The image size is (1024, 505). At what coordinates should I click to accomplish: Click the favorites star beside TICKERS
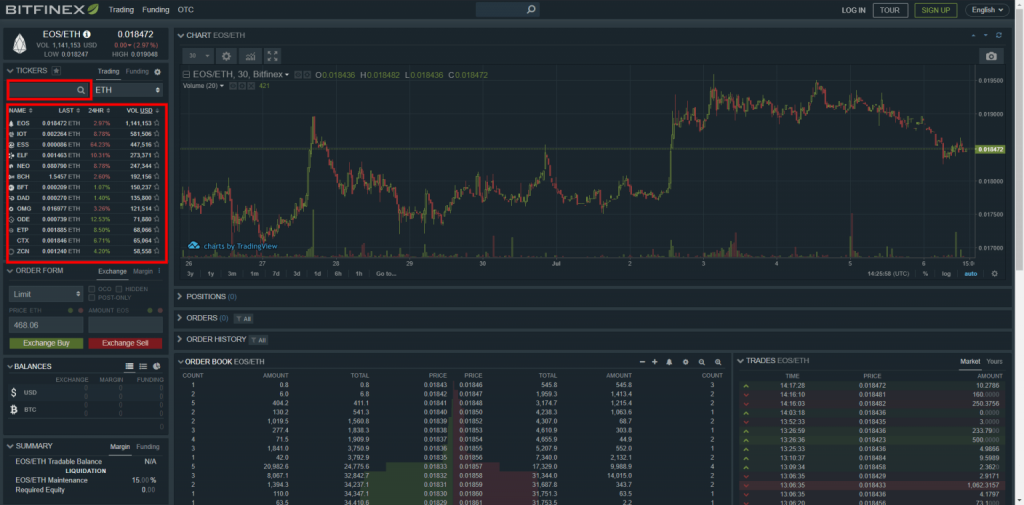(57, 71)
